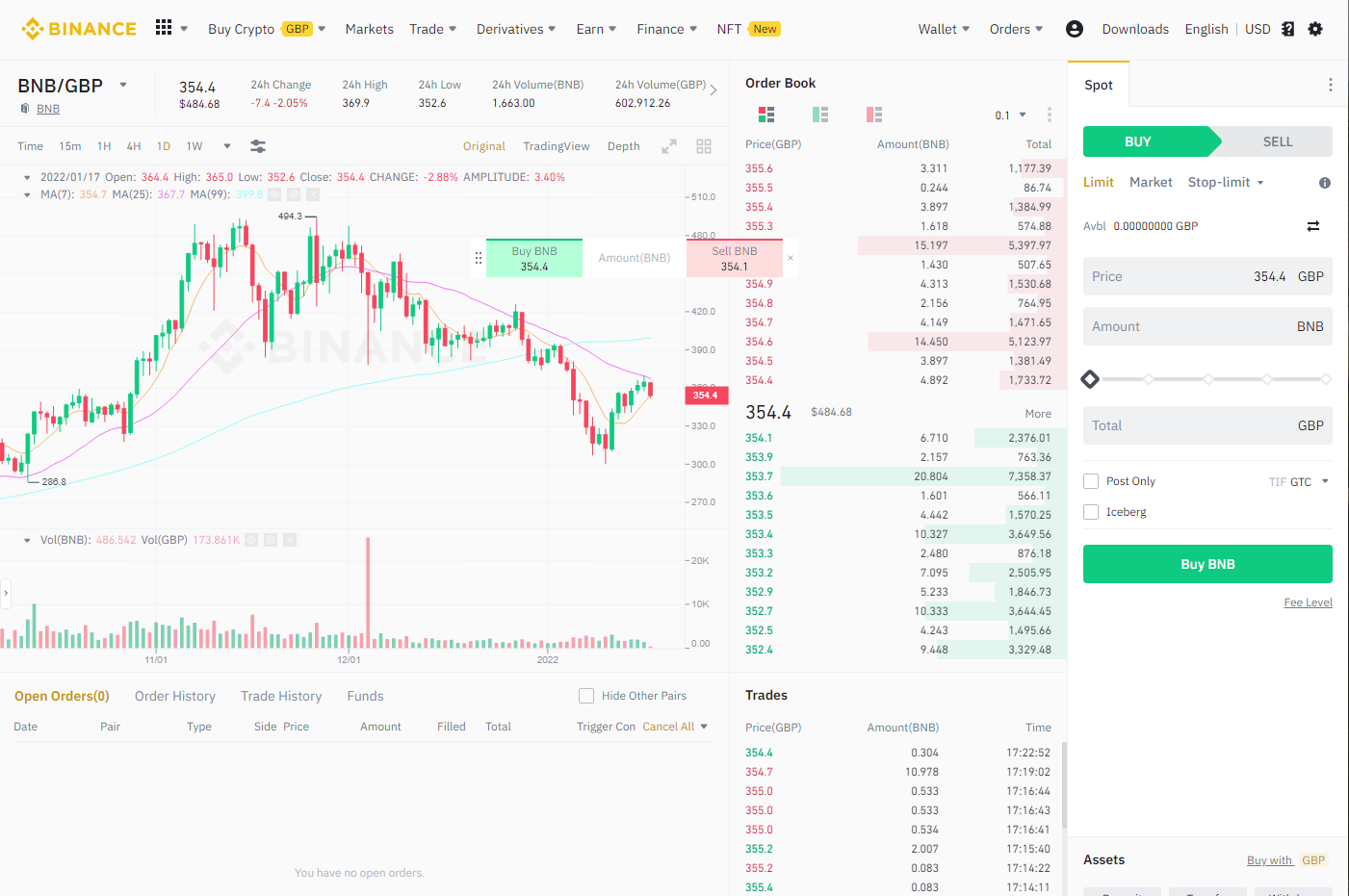Open the grid layout icon above the chart
The width and height of the screenshot is (1349, 896).
tap(703, 145)
